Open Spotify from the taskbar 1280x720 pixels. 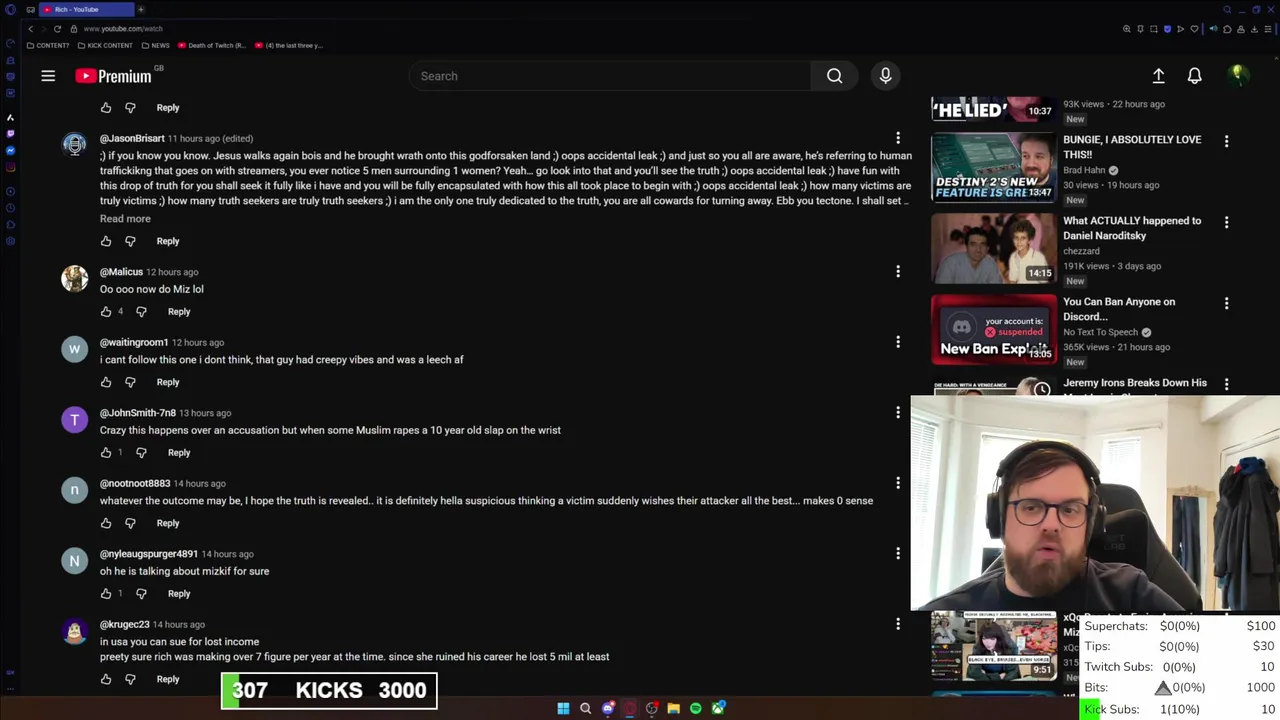coord(696,708)
